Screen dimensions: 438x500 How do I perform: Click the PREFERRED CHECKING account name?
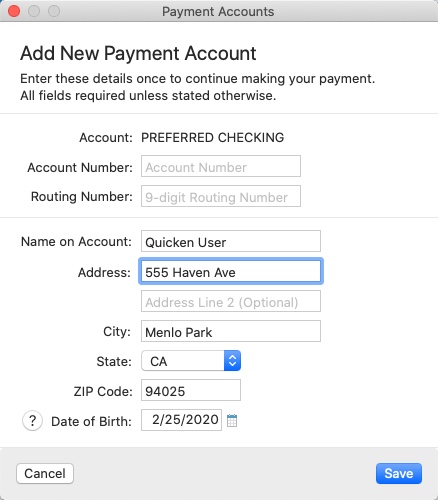click(213, 137)
